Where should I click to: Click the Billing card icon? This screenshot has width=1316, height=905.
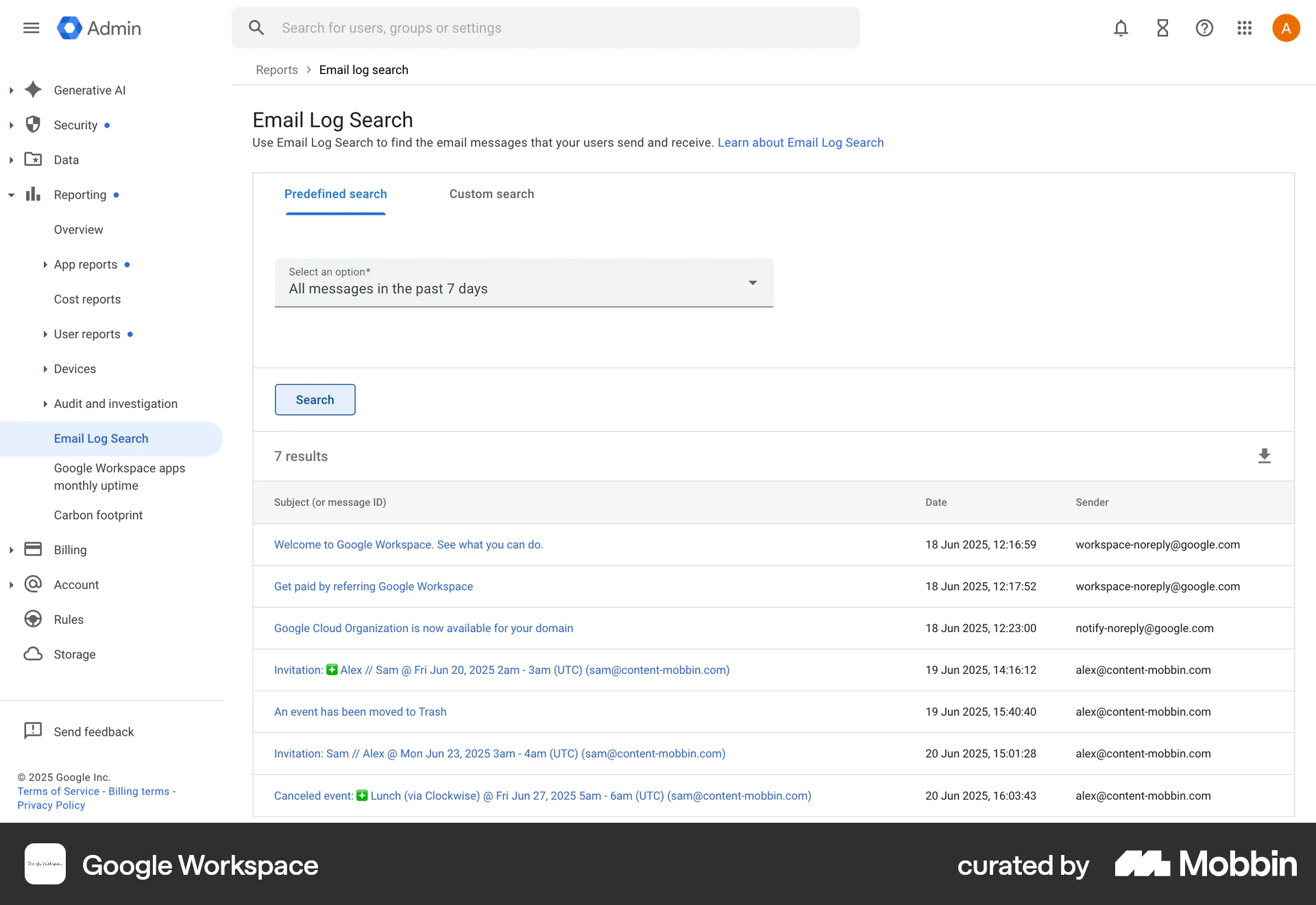pos(33,549)
